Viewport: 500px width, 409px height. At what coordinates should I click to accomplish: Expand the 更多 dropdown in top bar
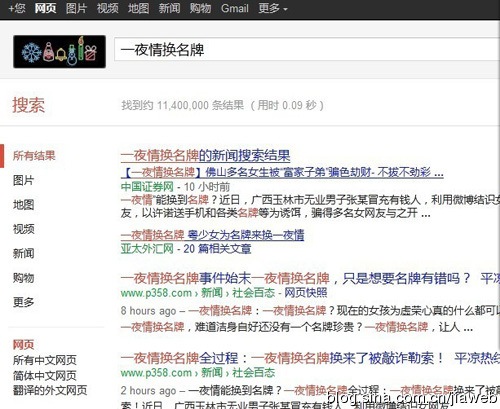pos(273,8)
